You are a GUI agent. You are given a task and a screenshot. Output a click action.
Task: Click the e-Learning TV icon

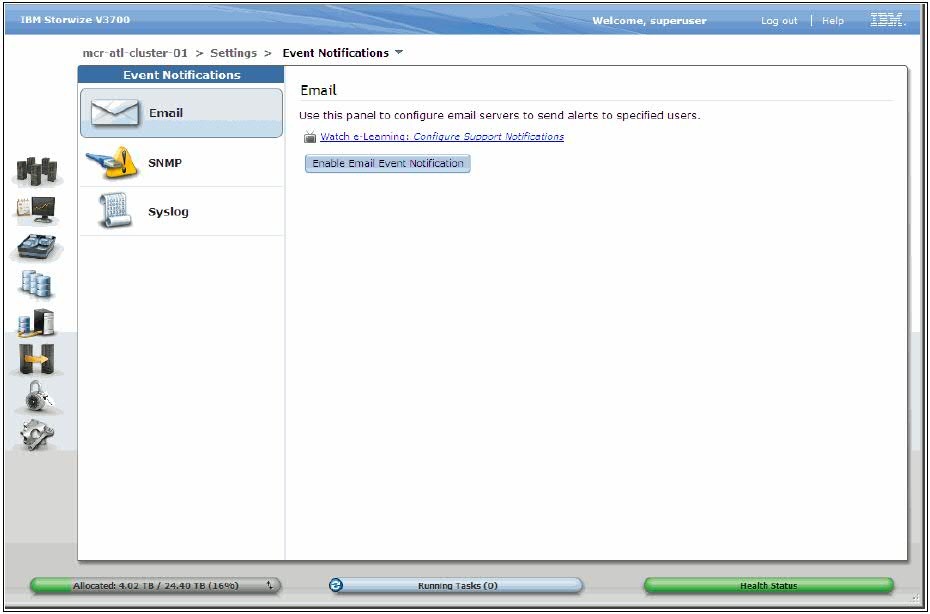tap(310, 137)
